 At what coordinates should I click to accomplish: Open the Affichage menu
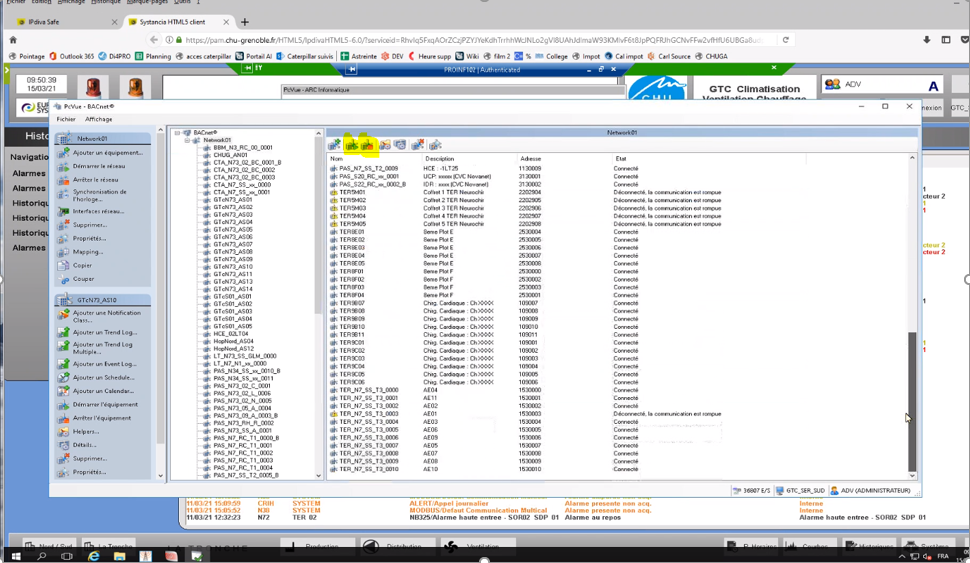98,119
